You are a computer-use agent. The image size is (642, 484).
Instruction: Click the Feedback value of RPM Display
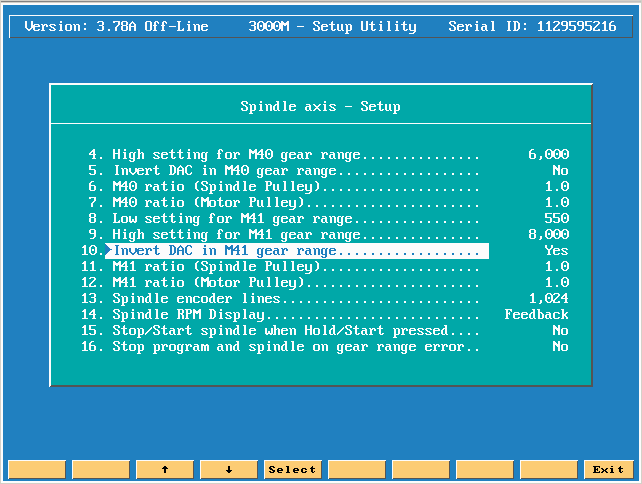point(536,314)
